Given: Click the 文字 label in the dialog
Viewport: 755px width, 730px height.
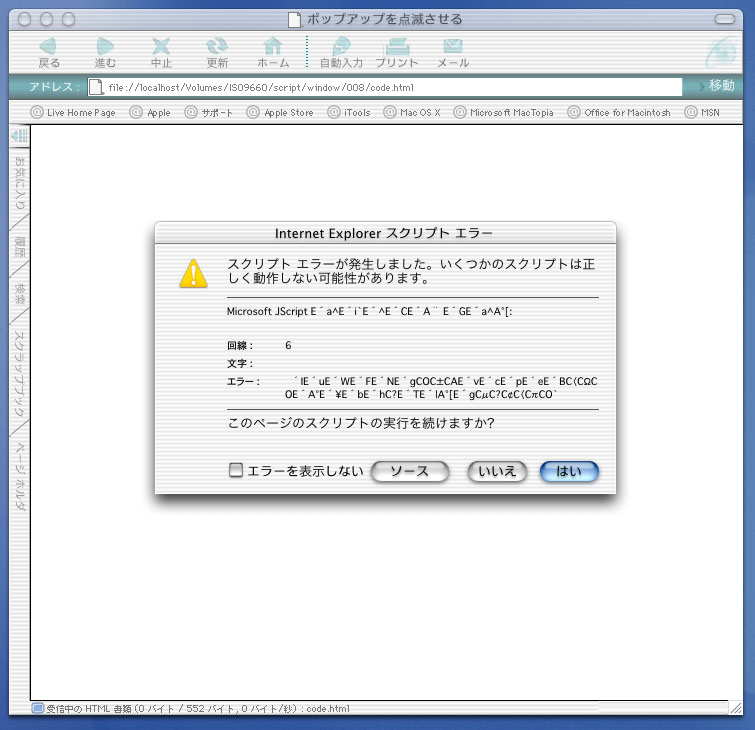Looking at the screenshot, I should point(239,364).
